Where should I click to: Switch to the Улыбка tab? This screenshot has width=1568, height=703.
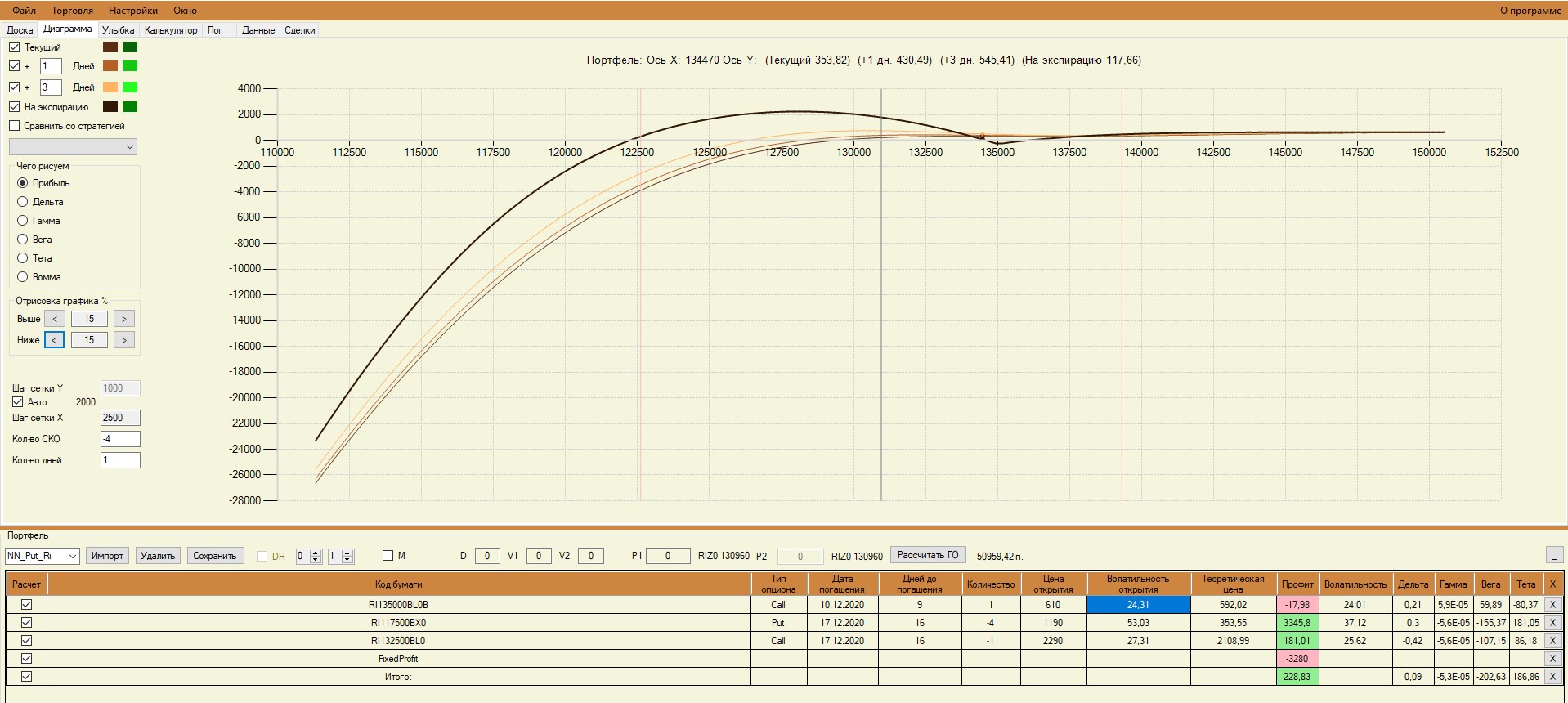click(119, 30)
